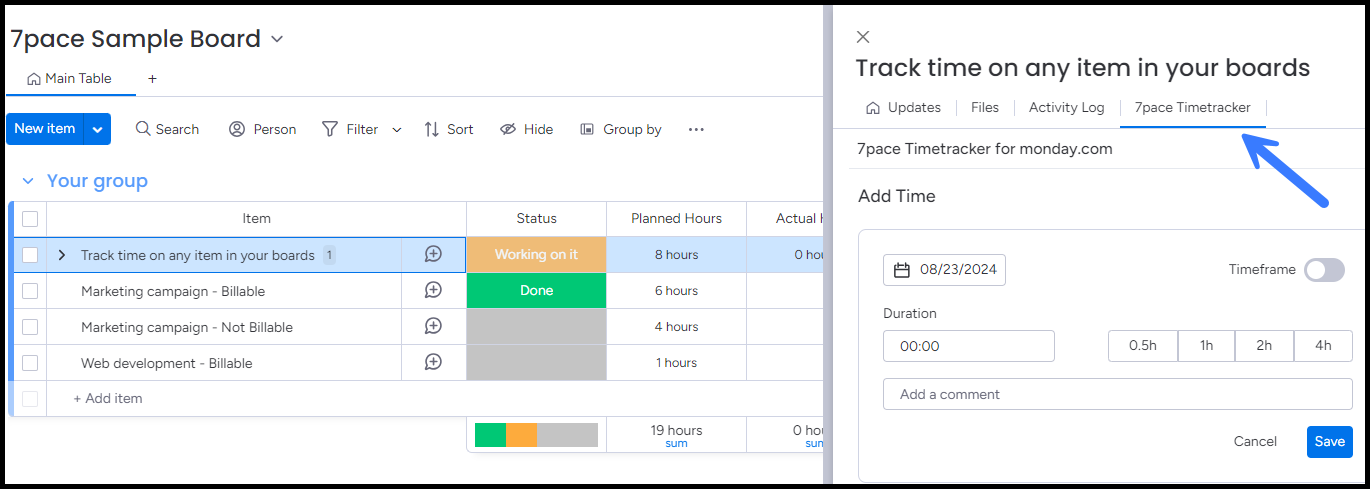Screen dimensions: 1370x489
Task: Close the item side panel
Action: click(x=863, y=37)
